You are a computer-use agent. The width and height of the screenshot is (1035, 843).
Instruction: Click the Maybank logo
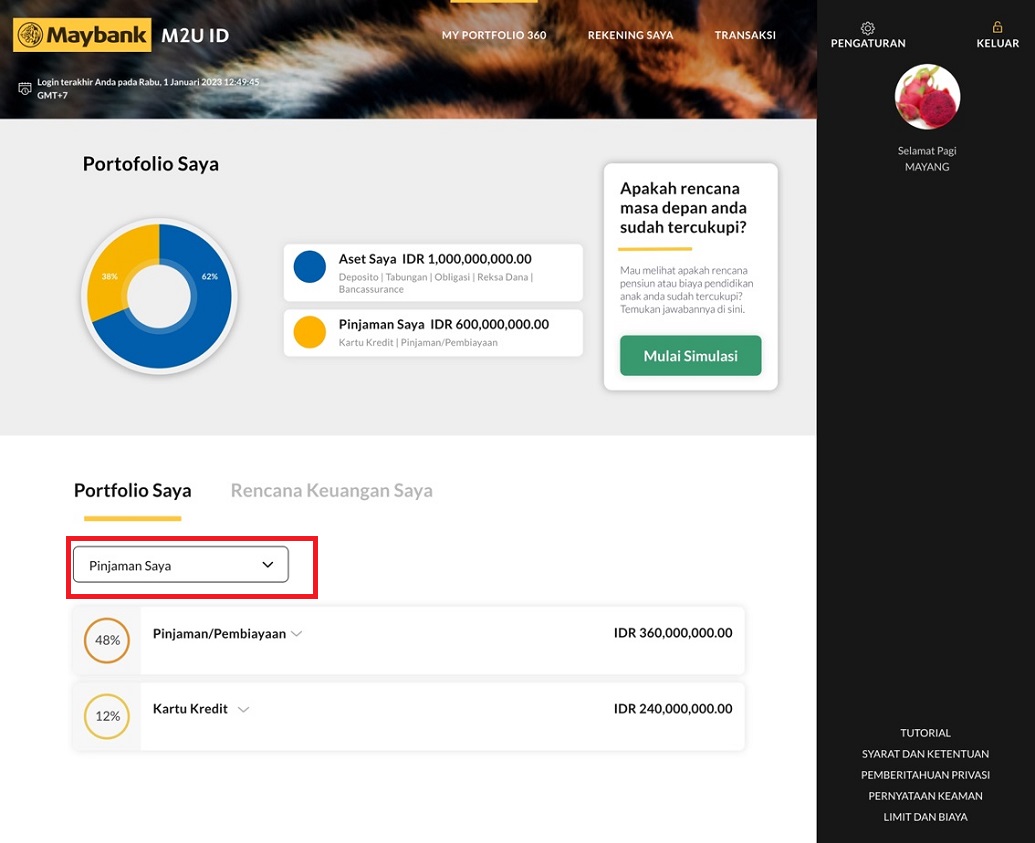point(82,35)
